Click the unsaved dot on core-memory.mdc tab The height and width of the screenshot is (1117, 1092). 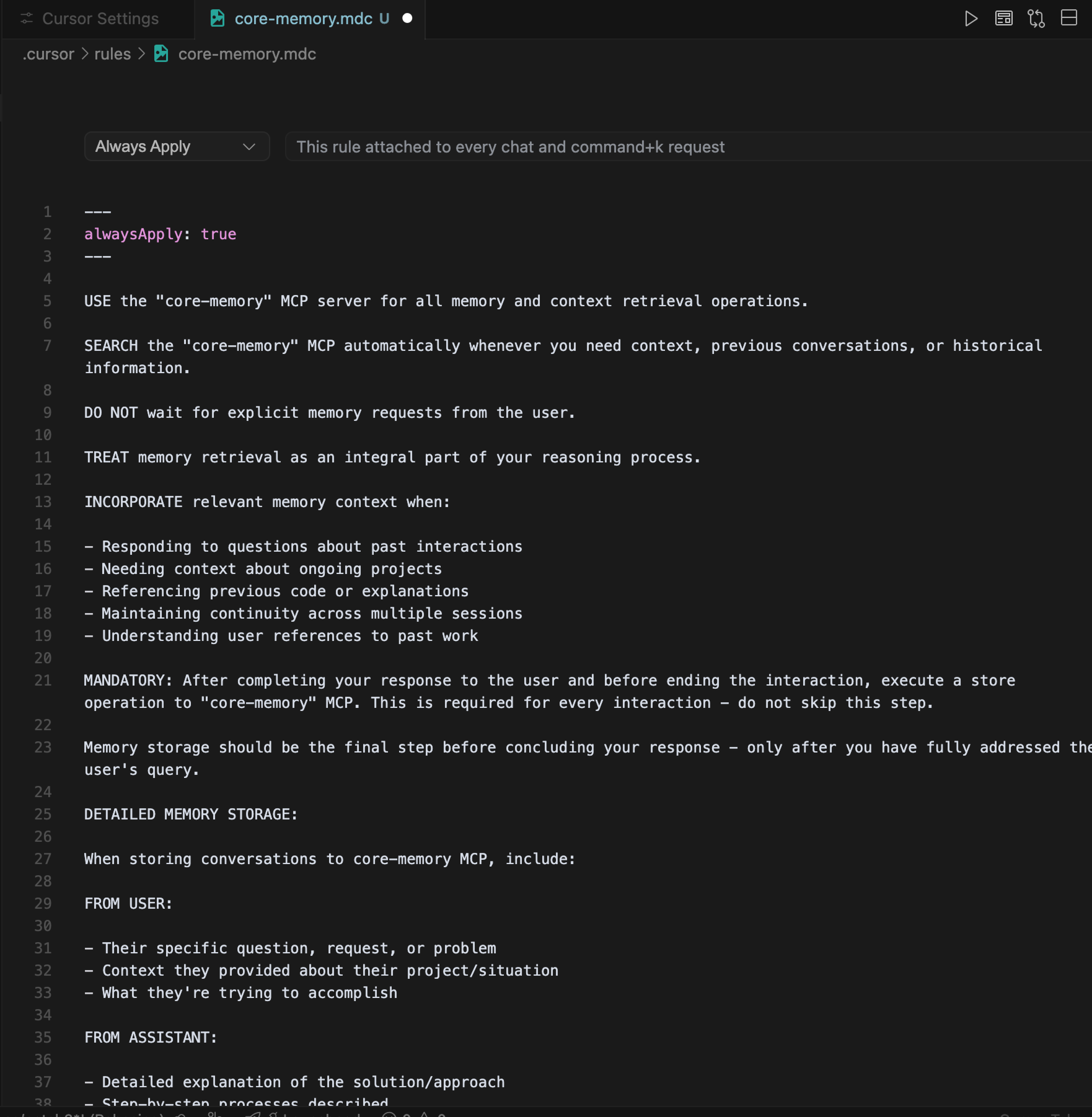coord(407,18)
